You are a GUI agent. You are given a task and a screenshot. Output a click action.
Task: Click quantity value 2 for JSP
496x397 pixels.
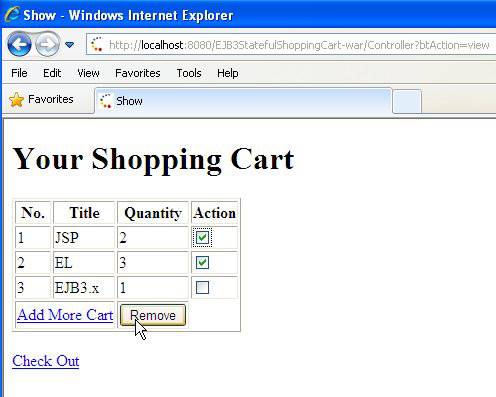(123, 238)
